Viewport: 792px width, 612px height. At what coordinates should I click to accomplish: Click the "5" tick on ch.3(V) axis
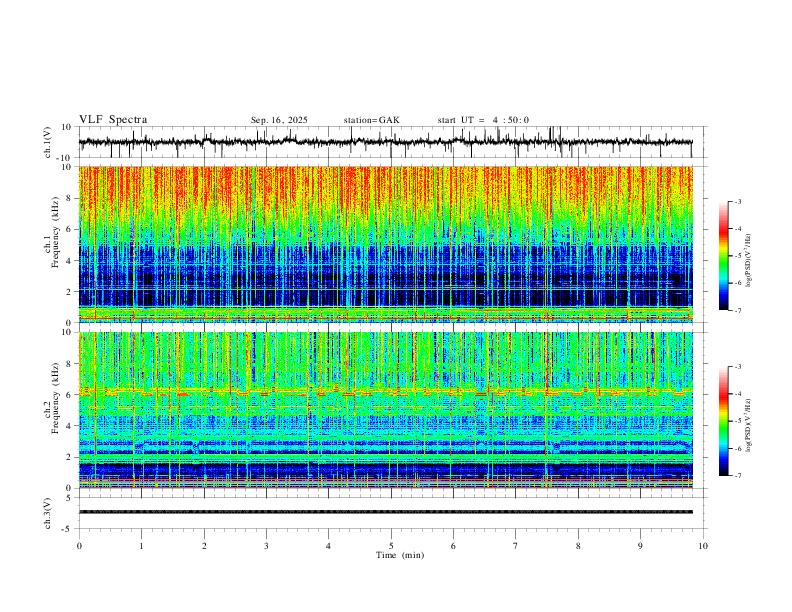click(69, 498)
